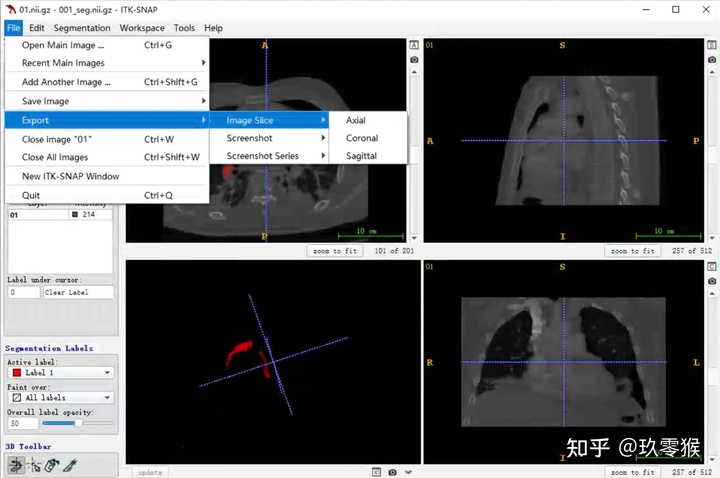Click the red Label 1 color swatch

(17, 372)
